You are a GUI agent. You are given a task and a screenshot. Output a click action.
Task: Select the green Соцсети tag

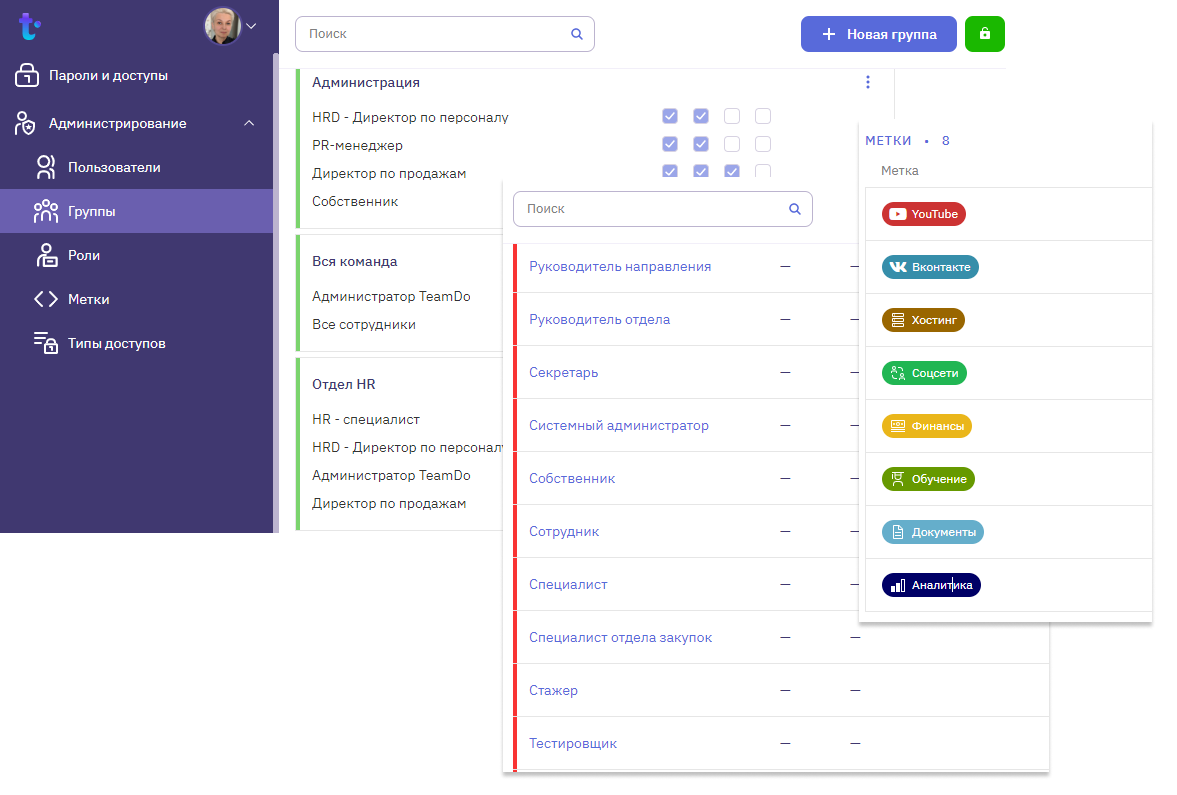(924, 373)
